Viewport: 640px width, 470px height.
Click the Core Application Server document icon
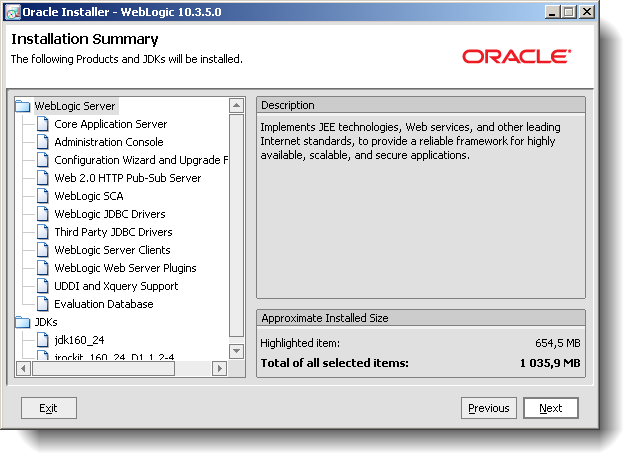[42, 124]
